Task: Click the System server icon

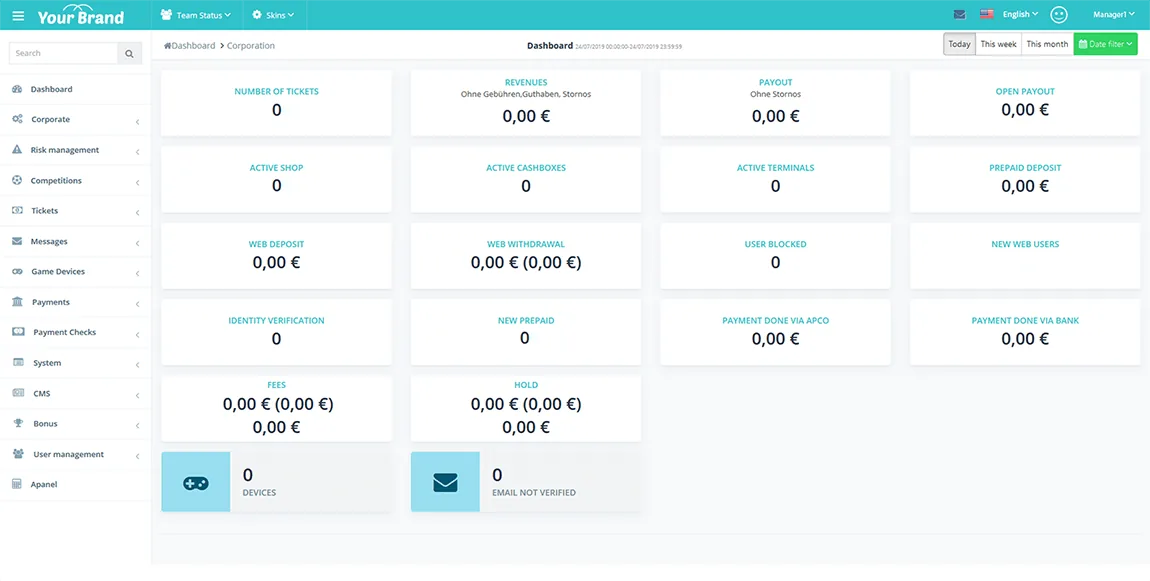Action: coord(18,362)
